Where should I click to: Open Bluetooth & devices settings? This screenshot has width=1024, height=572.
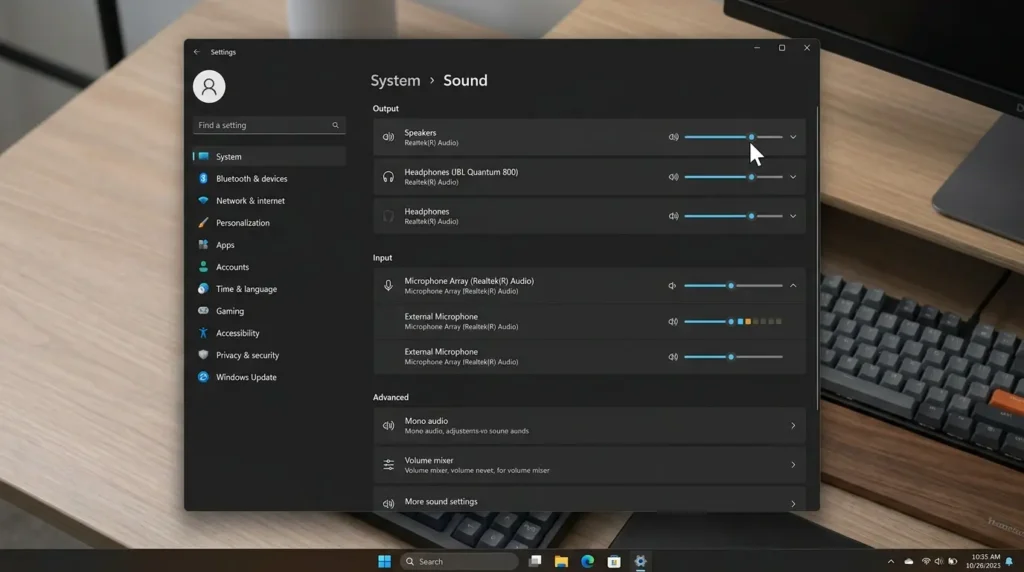(x=269, y=178)
